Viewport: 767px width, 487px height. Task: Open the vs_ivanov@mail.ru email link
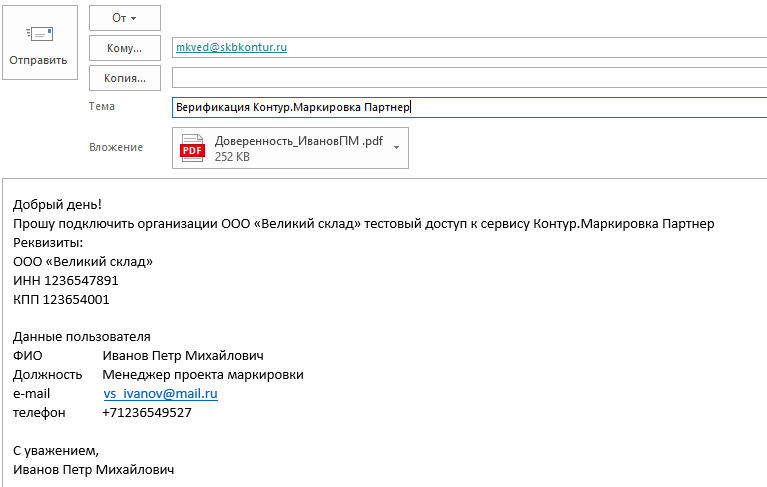coord(160,394)
